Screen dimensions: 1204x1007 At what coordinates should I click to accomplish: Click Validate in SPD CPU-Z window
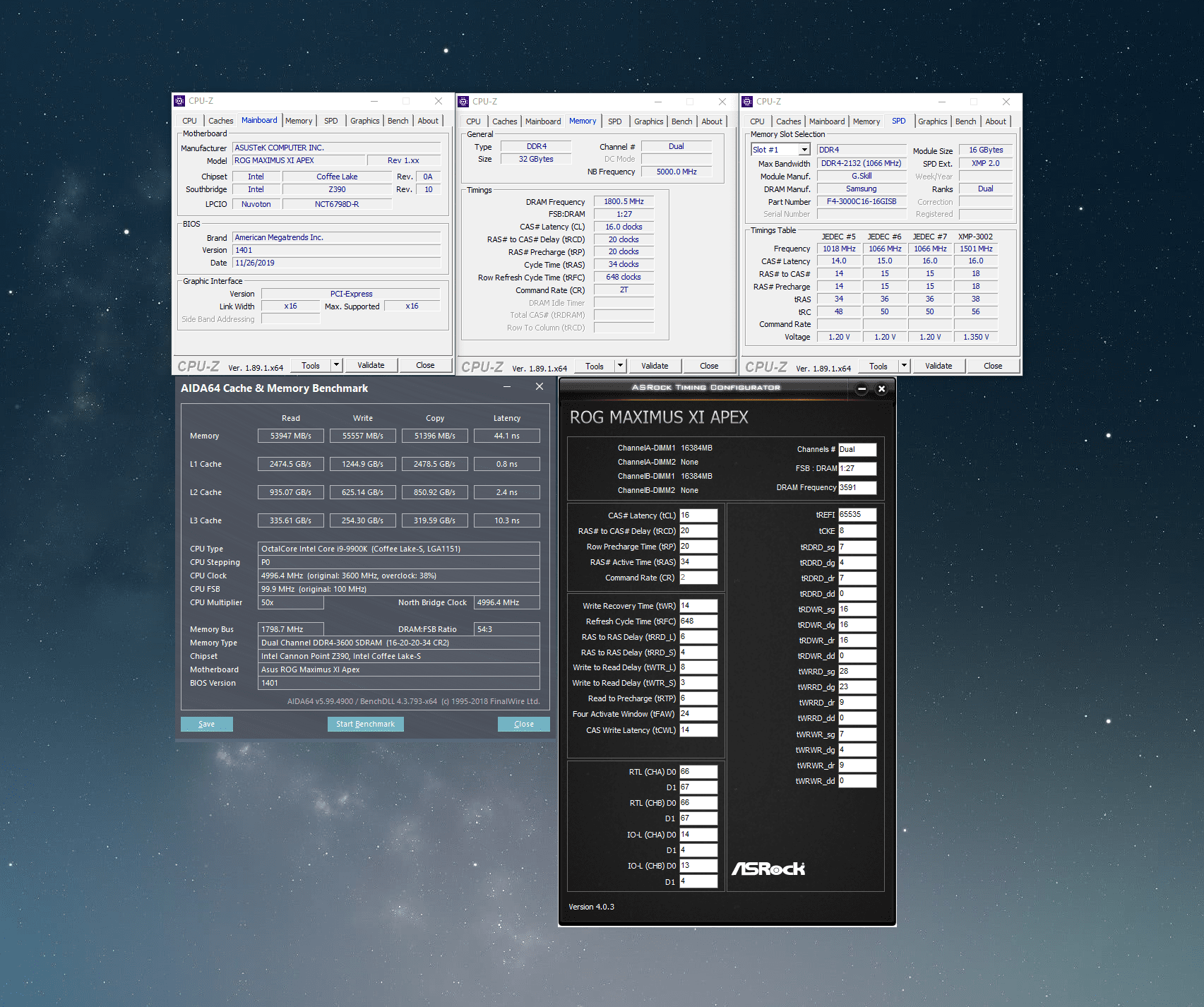click(938, 366)
